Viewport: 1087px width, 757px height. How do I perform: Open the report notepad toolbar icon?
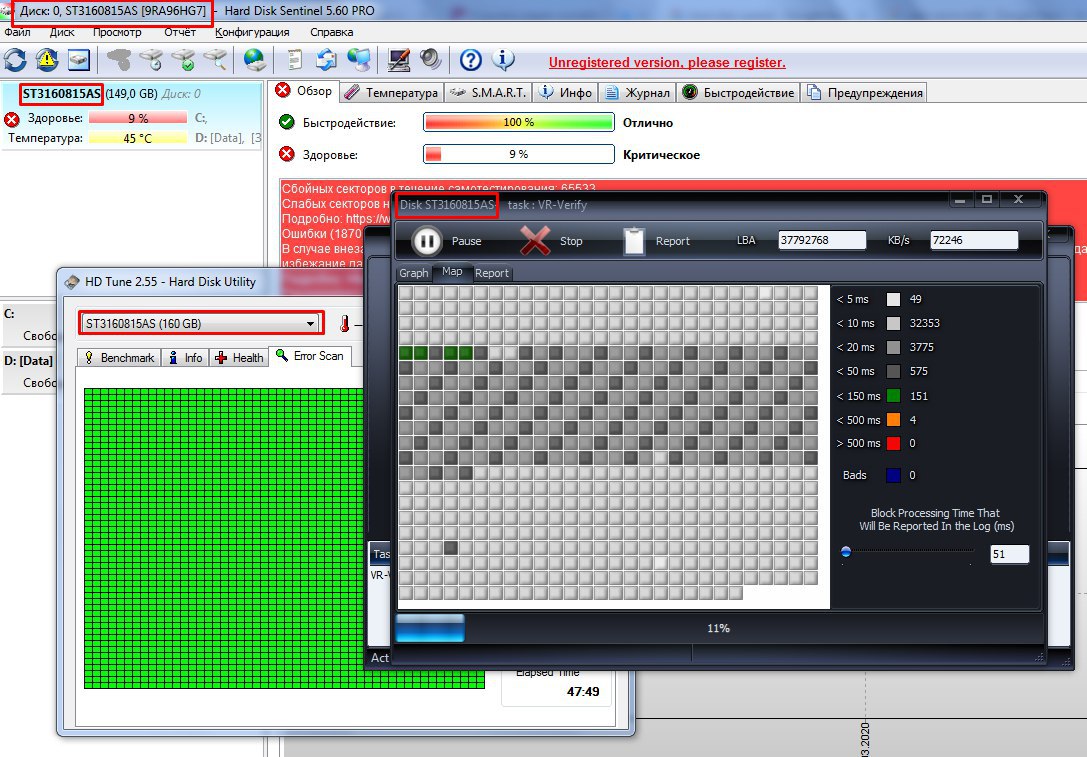[295, 60]
